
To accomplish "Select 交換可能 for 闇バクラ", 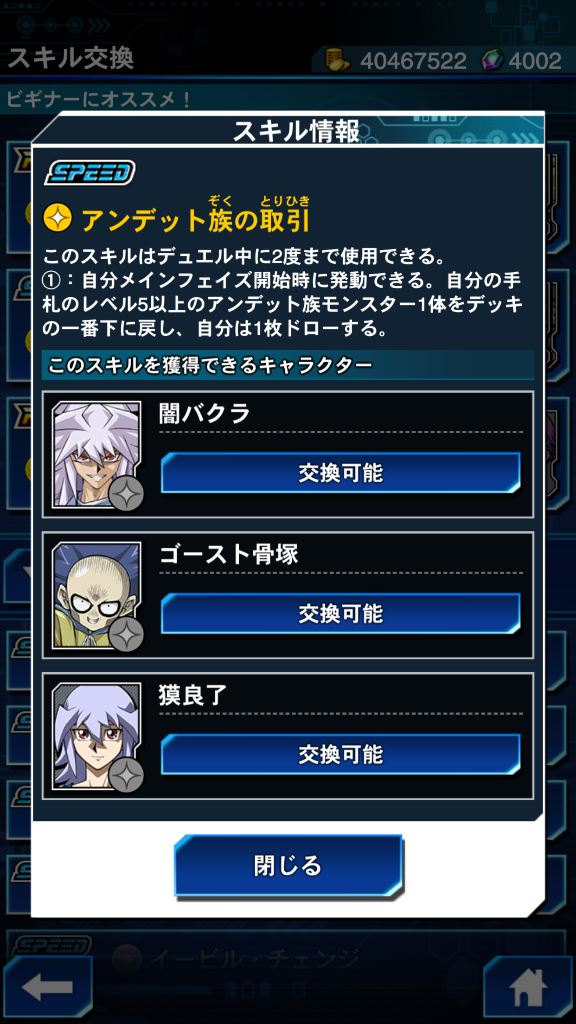I will click(x=340, y=472).
